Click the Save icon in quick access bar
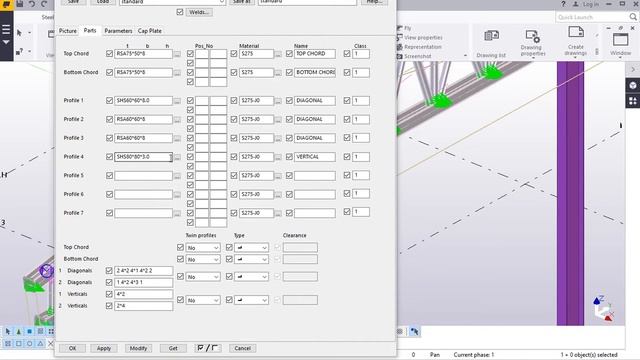 (20, 4)
